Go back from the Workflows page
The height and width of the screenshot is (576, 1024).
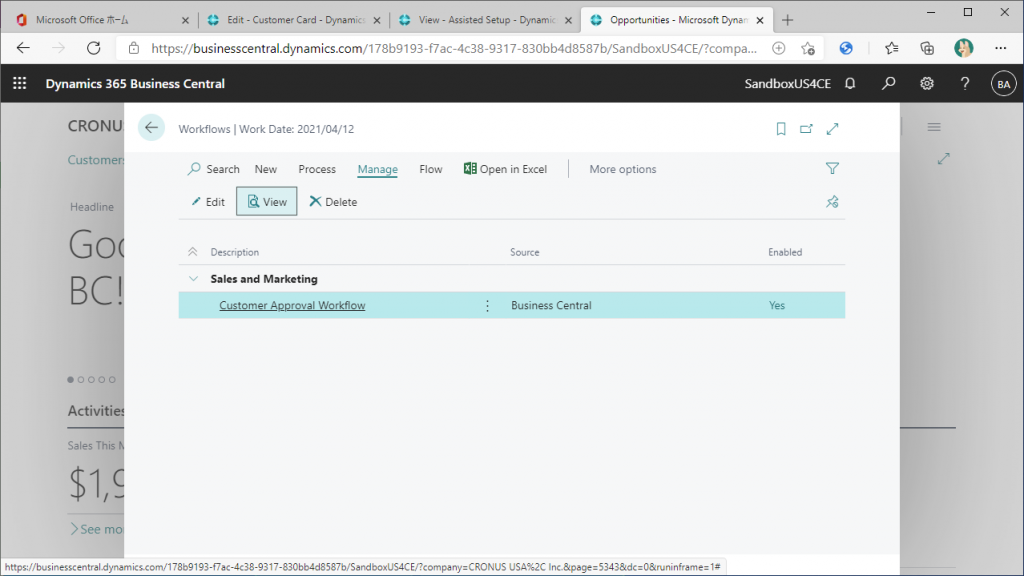(151, 128)
